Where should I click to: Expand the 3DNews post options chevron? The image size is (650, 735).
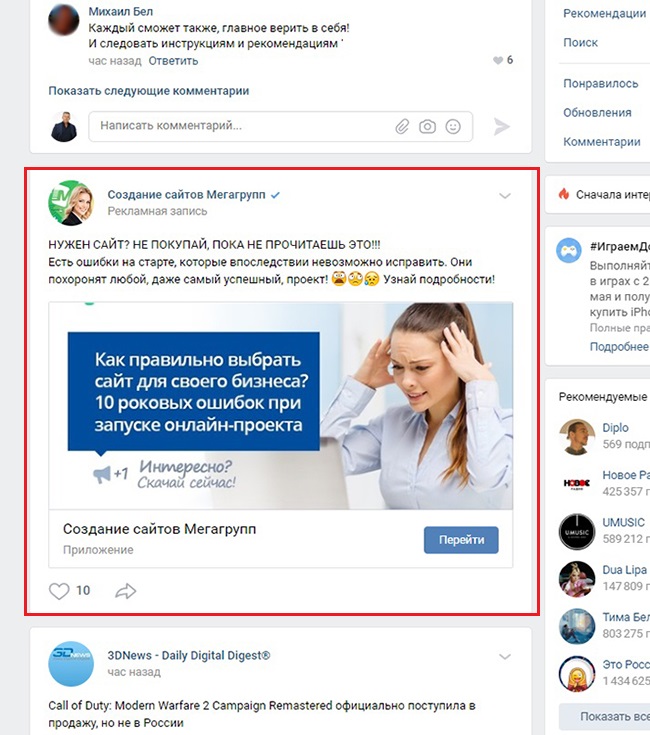[x=505, y=657]
